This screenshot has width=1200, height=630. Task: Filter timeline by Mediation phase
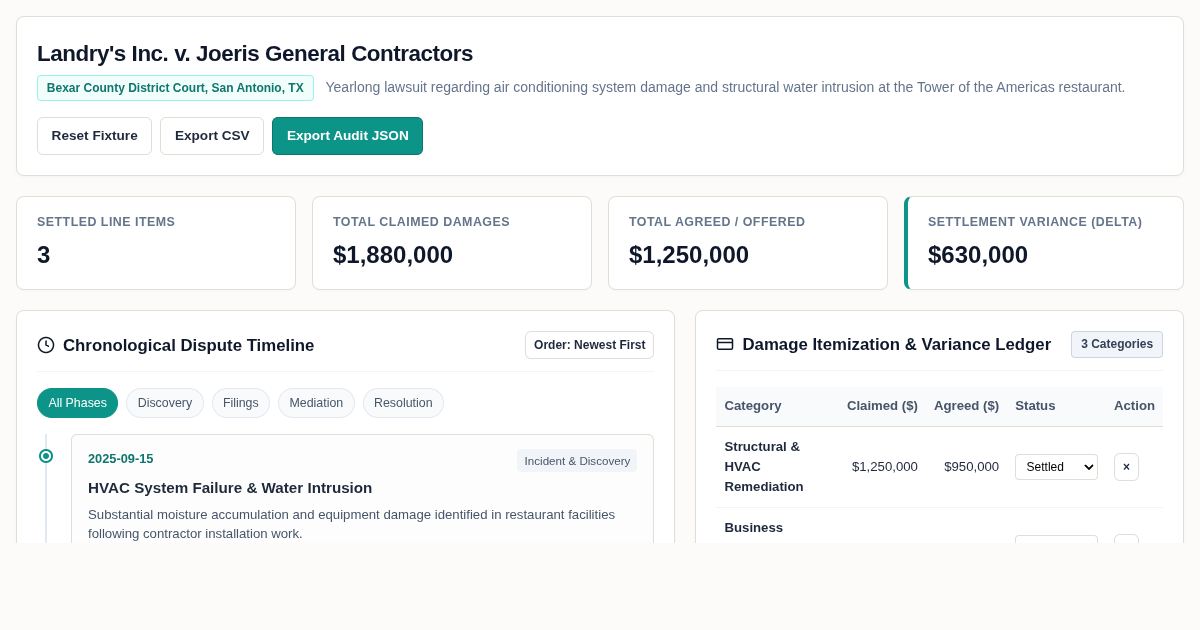316,403
